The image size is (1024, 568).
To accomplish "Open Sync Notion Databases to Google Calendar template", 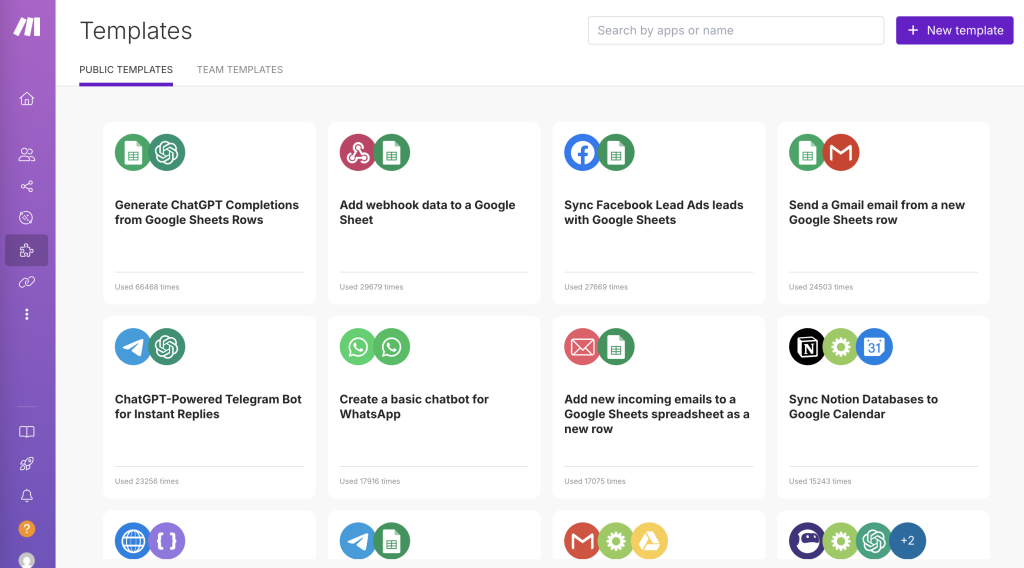I will (863, 406).
